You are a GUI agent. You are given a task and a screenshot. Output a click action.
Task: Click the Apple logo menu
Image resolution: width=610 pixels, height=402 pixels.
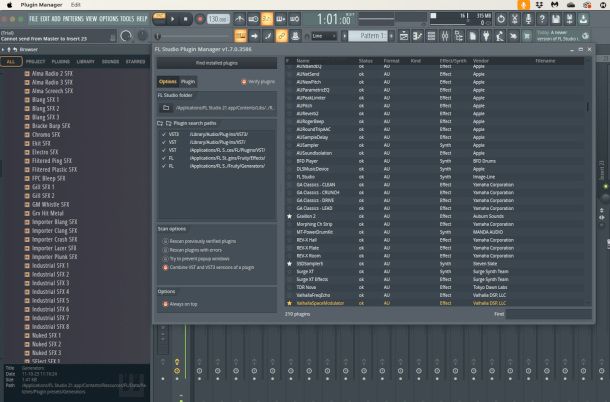pos(10,5)
